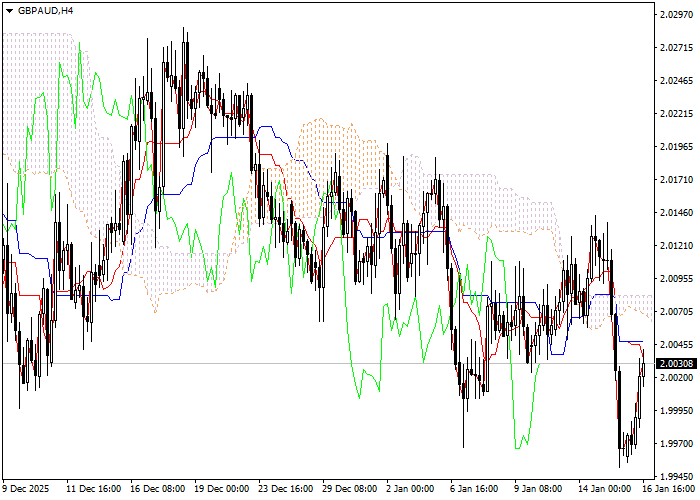Screen dimensions: 700x500
Task: Click time axis label 16 Jan 16:00
Action: click(x=668, y=489)
